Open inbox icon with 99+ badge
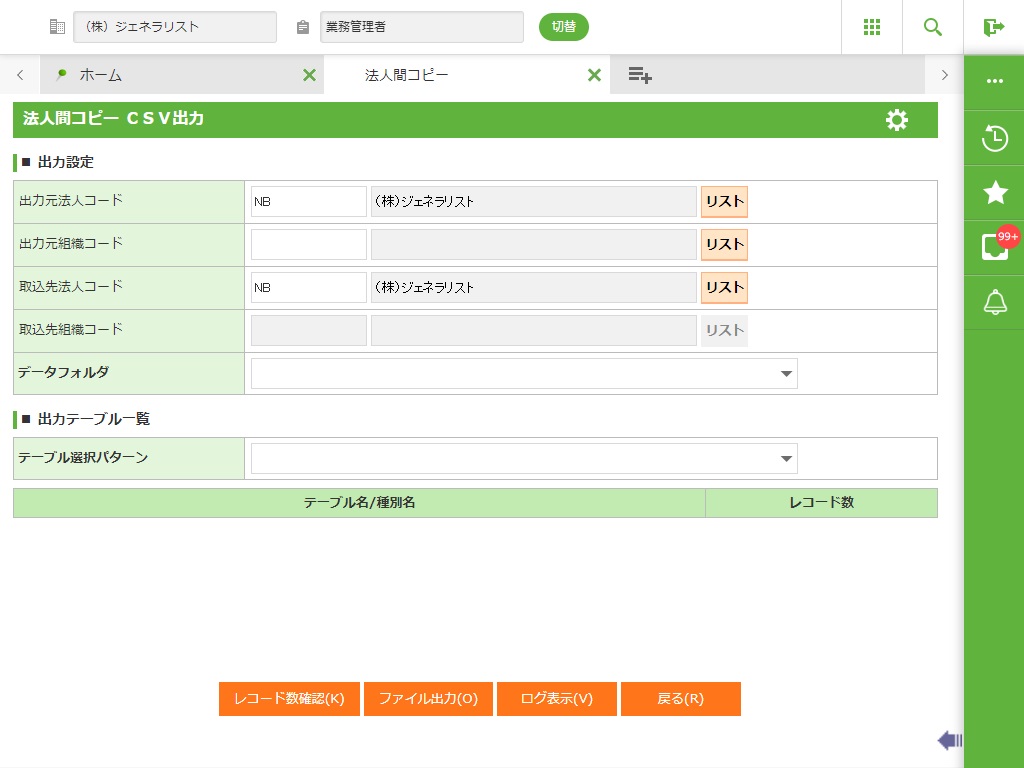This screenshot has height=768, width=1024. click(994, 247)
